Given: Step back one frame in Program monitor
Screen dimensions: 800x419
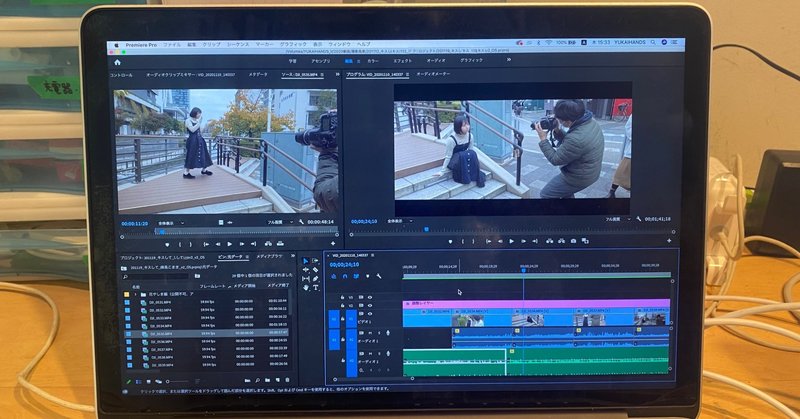Looking at the screenshot, I should coord(500,241).
